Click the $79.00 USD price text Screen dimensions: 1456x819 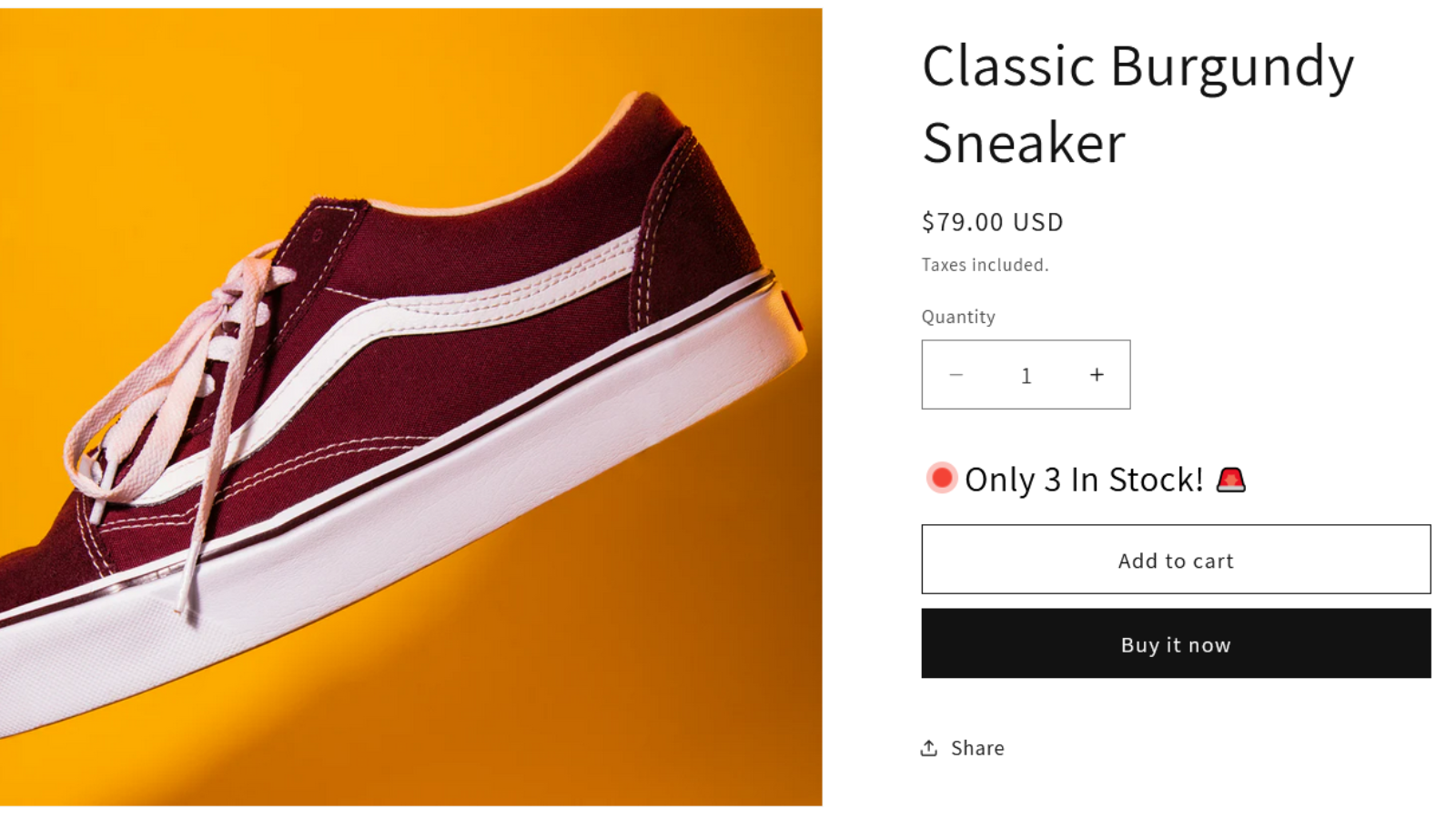(x=992, y=221)
